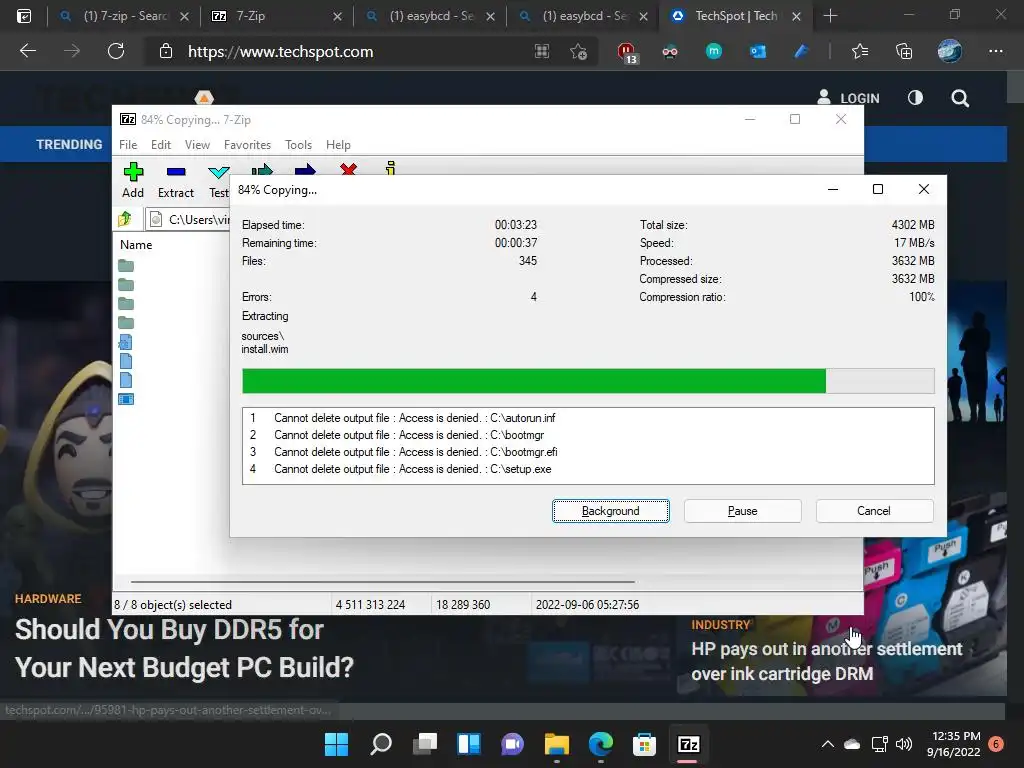The height and width of the screenshot is (768, 1024).
Task: Show hidden system tray icons
Action: tap(827, 744)
